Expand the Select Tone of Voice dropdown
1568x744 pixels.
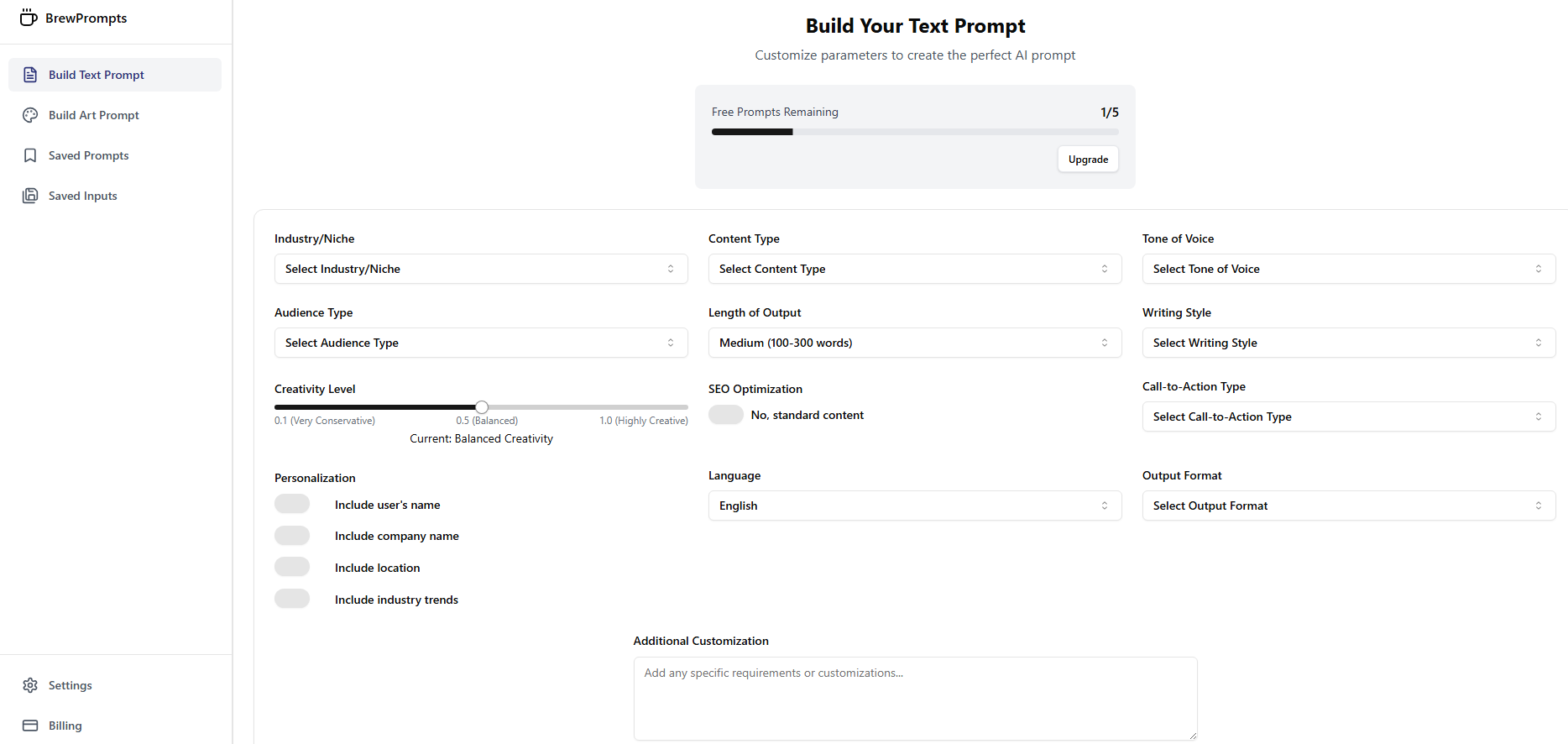point(1348,269)
